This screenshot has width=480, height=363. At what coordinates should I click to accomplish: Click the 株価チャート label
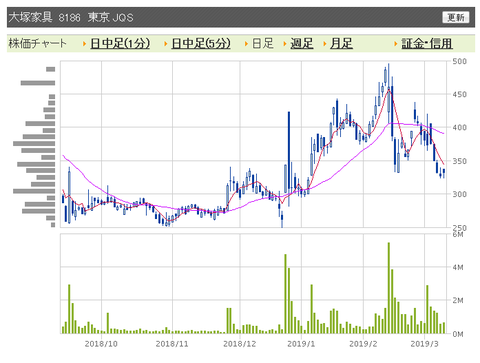click(x=37, y=43)
